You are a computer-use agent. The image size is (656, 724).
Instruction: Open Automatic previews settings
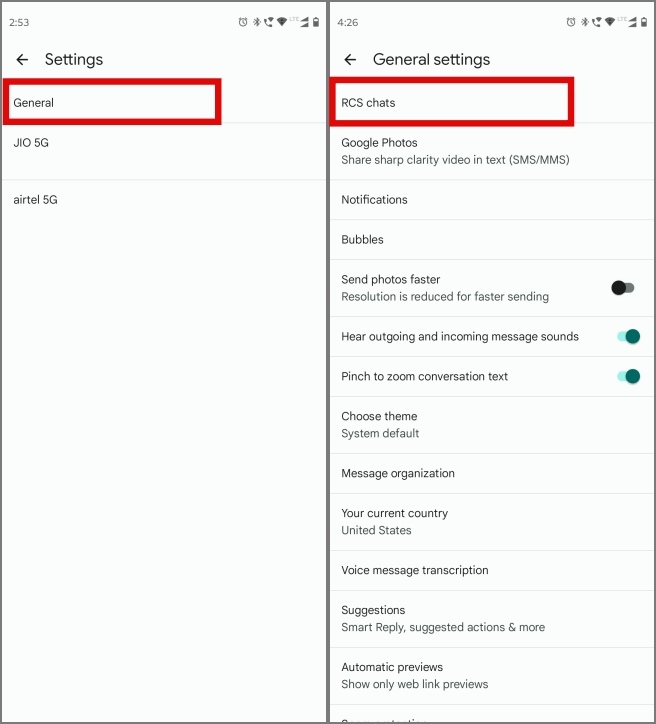[492, 676]
